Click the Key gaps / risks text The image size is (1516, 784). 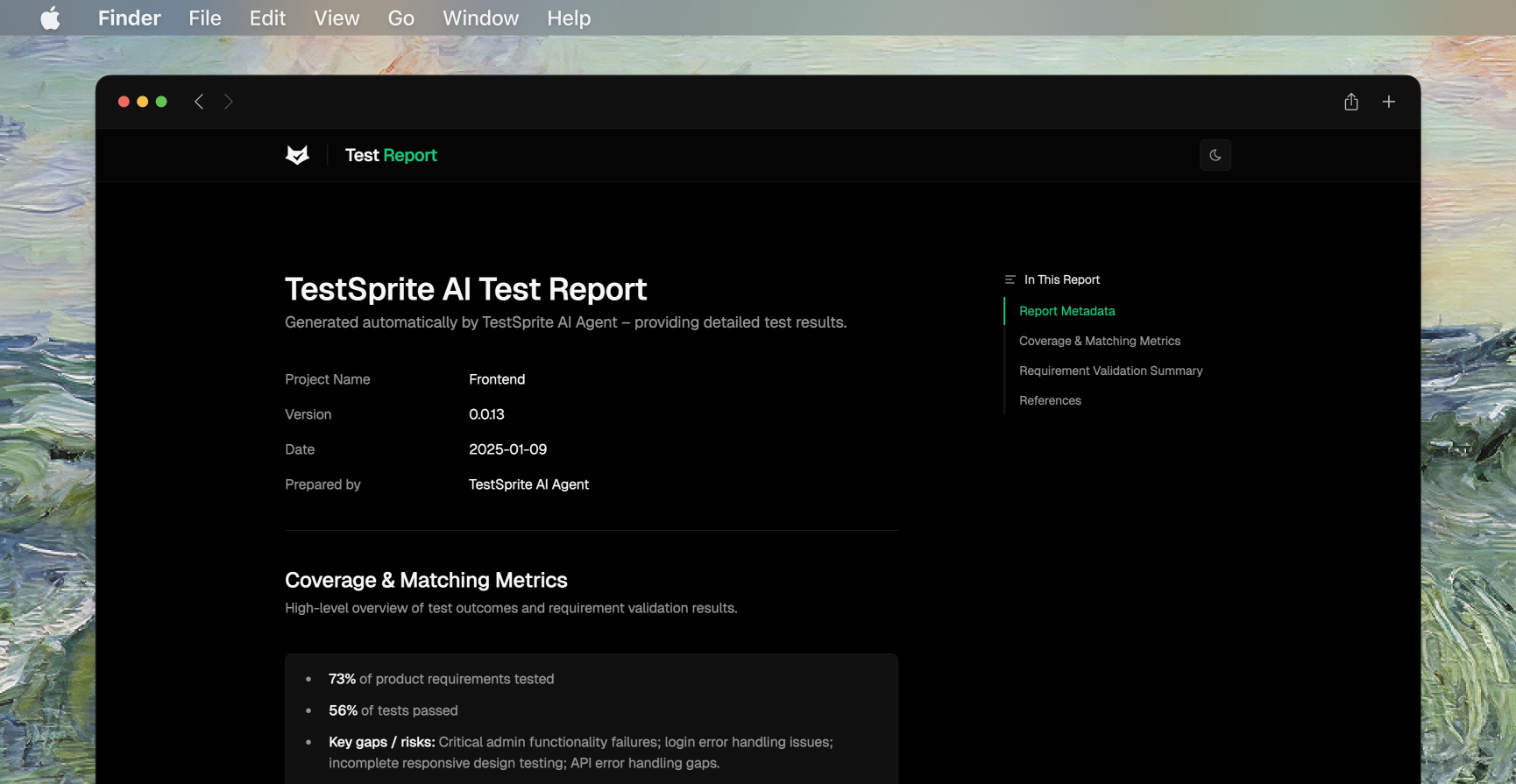(x=580, y=752)
